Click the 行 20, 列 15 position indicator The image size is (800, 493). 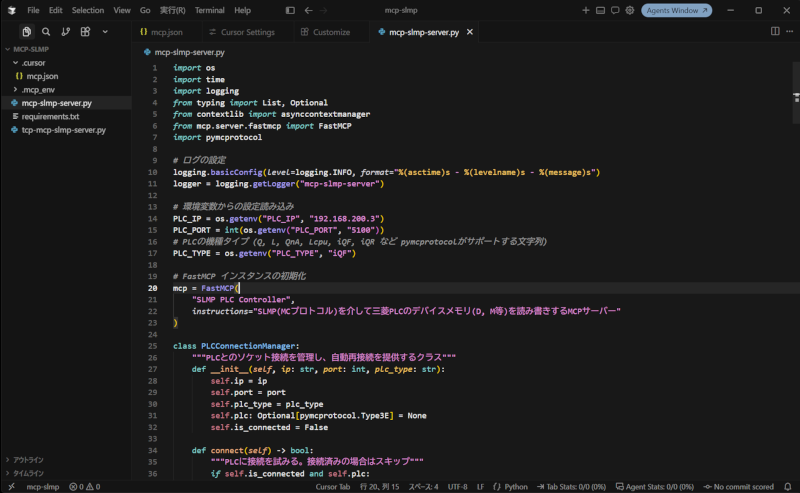click(x=380, y=487)
